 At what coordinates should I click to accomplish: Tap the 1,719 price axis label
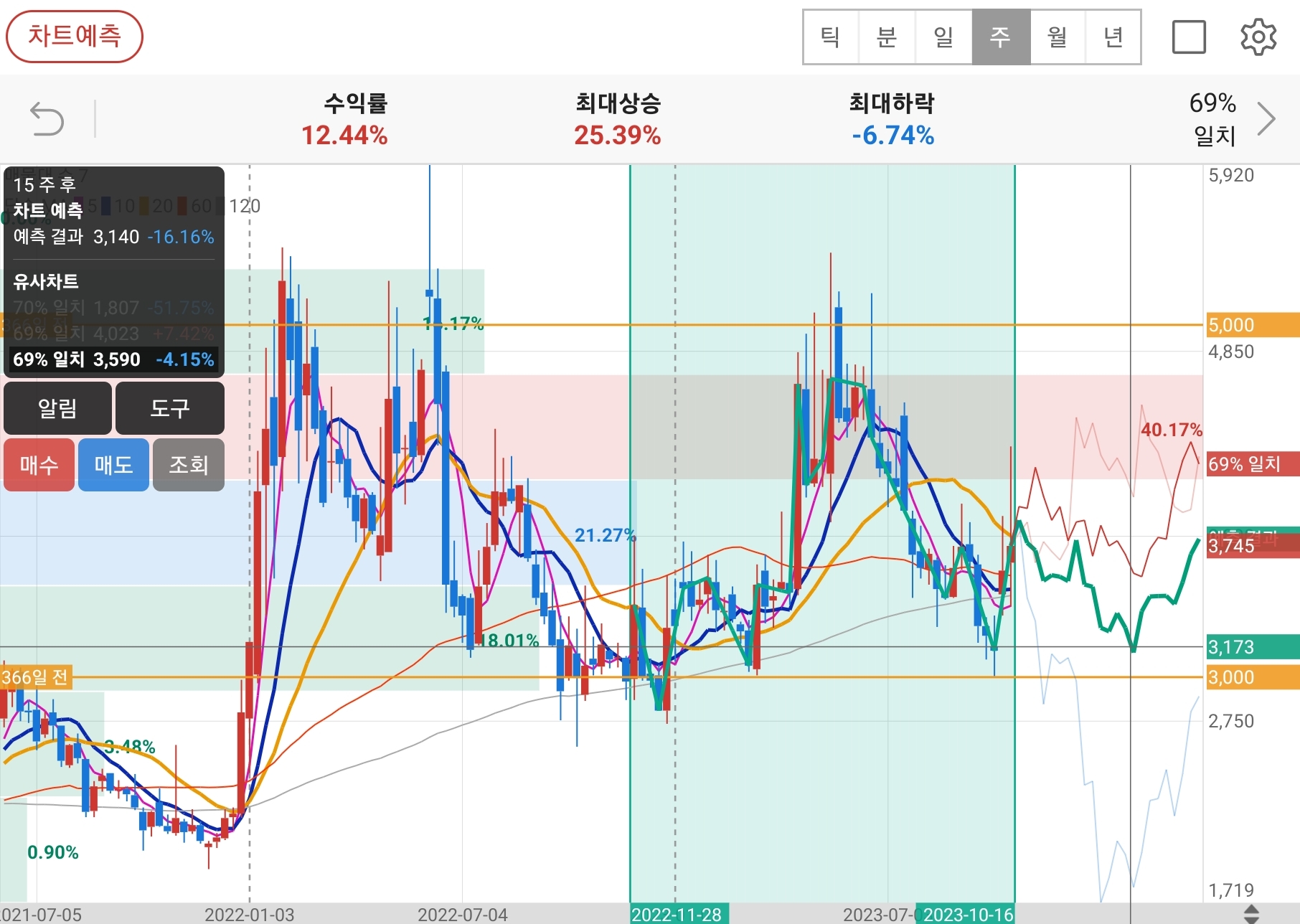point(1231,890)
